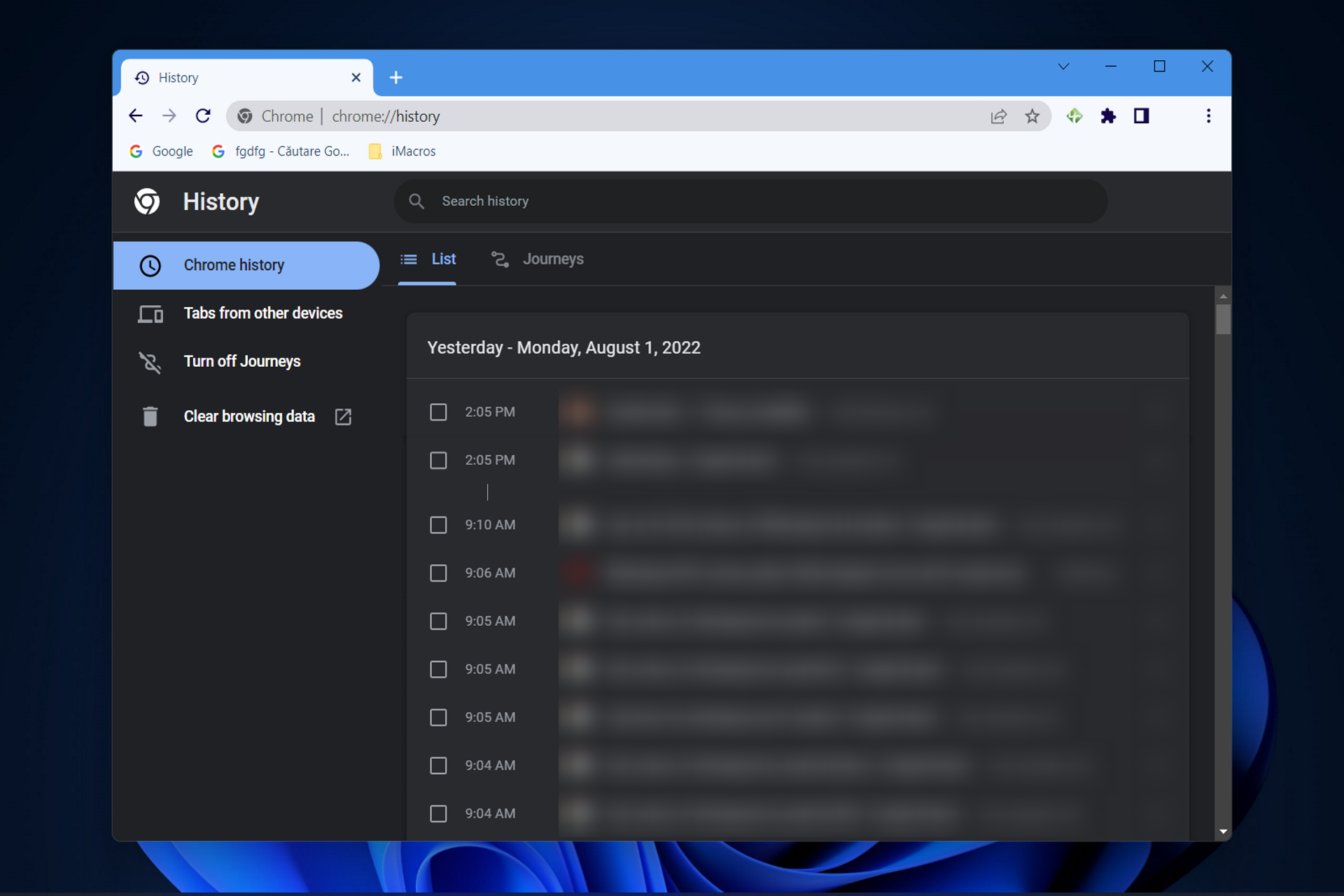Viewport: 1344px width, 896px height.
Task: Open the share page icon in address bar
Action: tap(998, 116)
